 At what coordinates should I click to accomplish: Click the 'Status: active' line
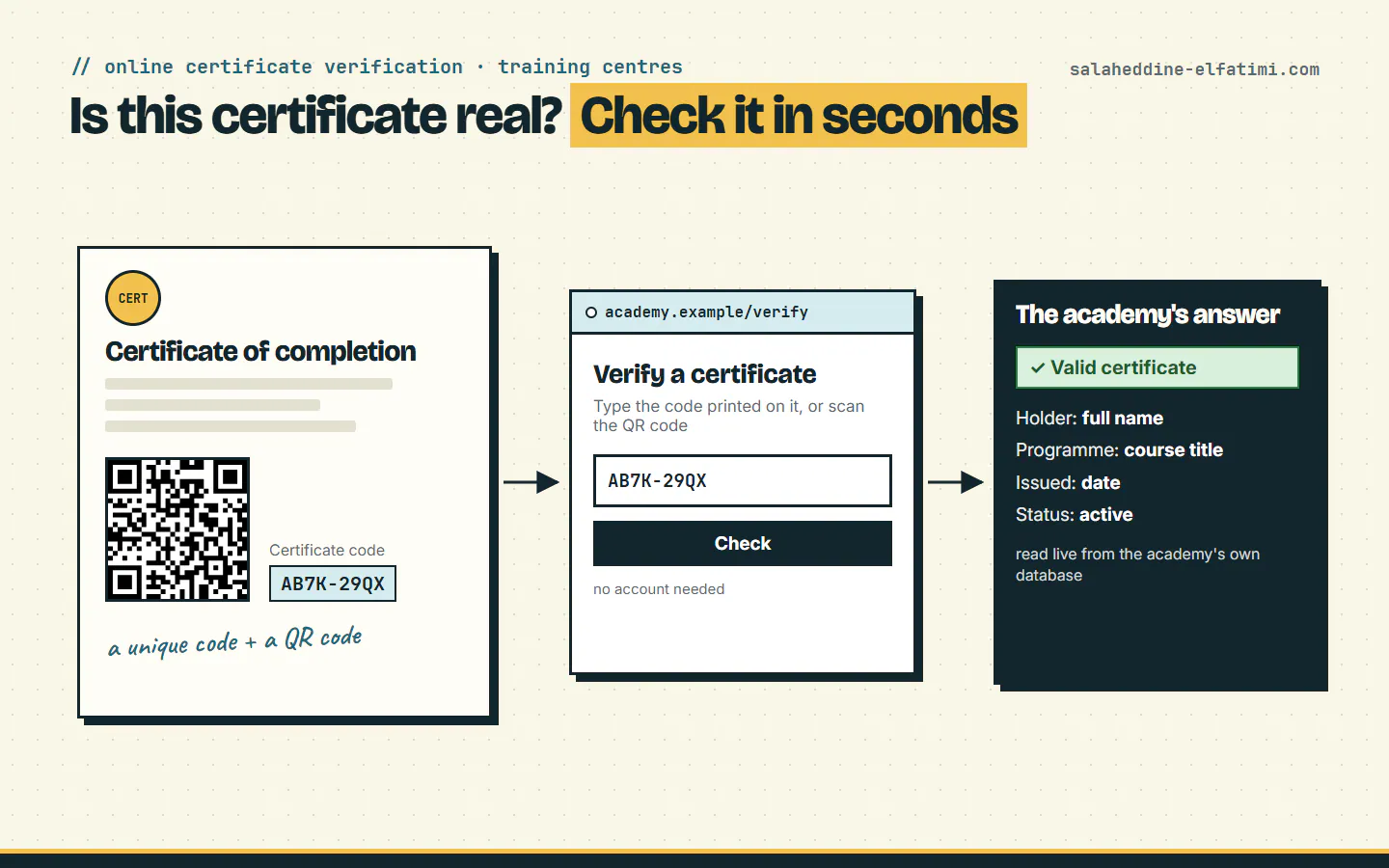coord(1074,514)
